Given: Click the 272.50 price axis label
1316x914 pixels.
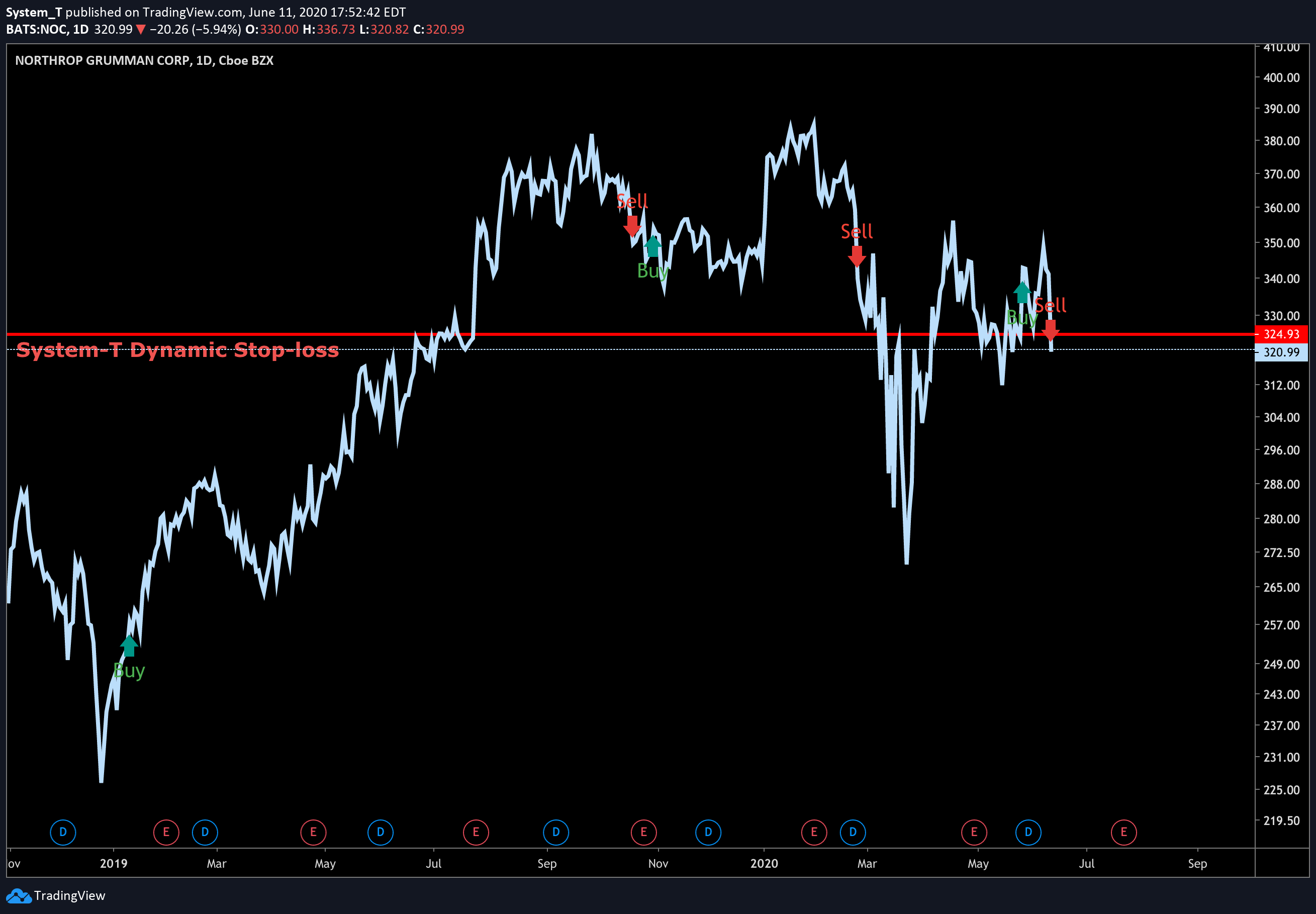Looking at the screenshot, I should click(1282, 553).
